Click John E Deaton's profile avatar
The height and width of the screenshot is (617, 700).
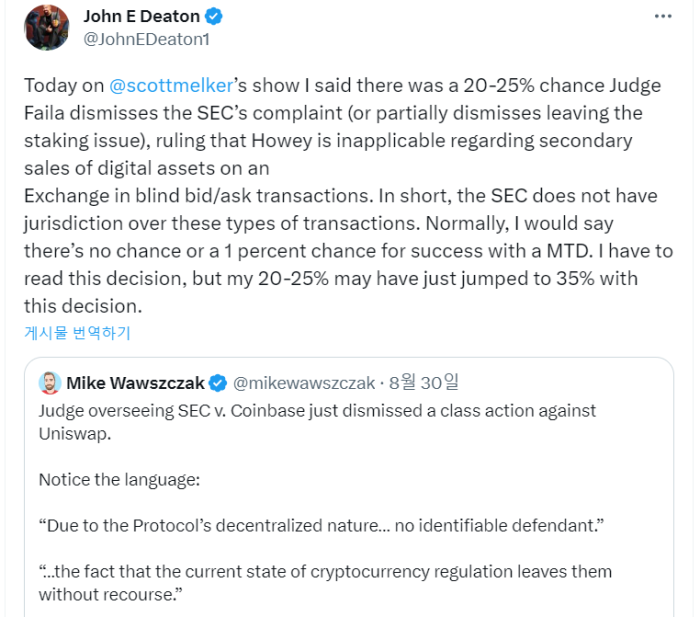tap(46, 28)
